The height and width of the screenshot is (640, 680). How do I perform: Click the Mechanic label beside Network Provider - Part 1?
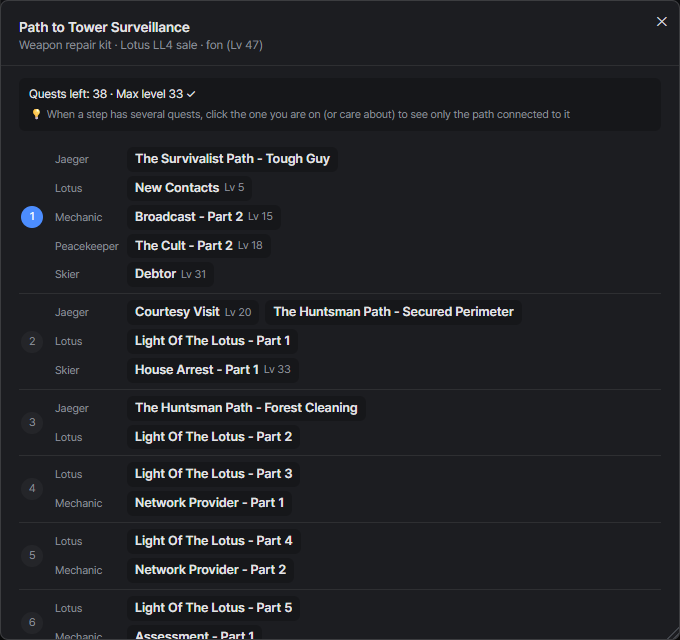pyautogui.click(x=78, y=503)
